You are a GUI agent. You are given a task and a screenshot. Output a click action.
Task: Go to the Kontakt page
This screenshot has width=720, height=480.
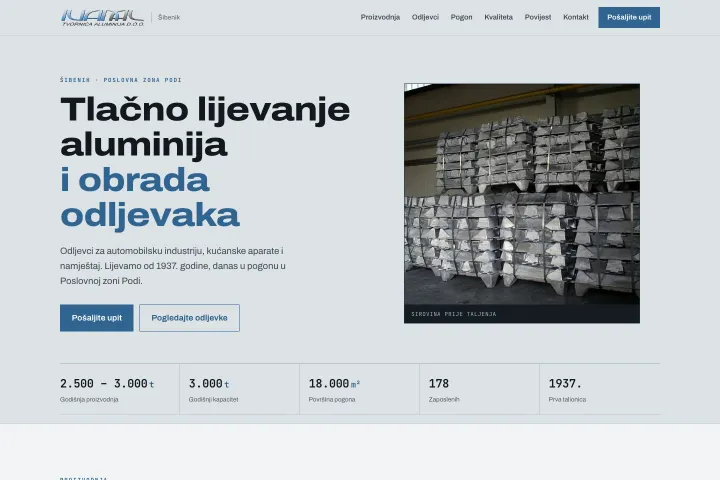pyautogui.click(x=575, y=17)
